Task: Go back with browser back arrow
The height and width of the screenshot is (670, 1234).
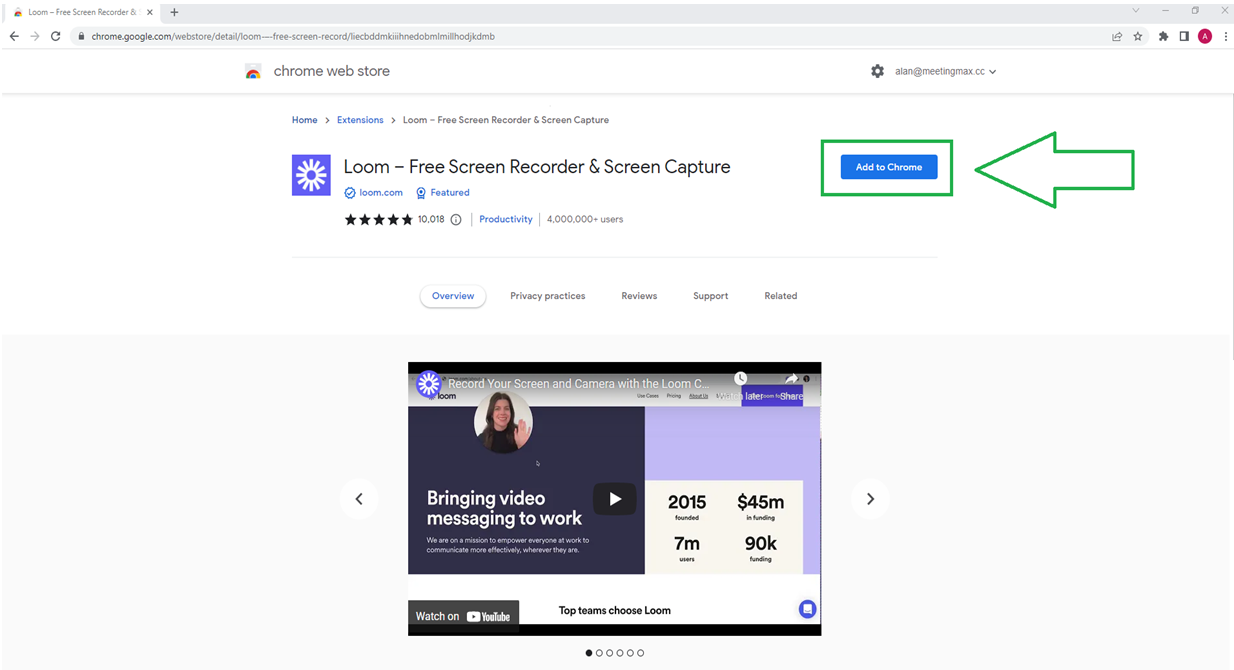Action: point(14,36)
